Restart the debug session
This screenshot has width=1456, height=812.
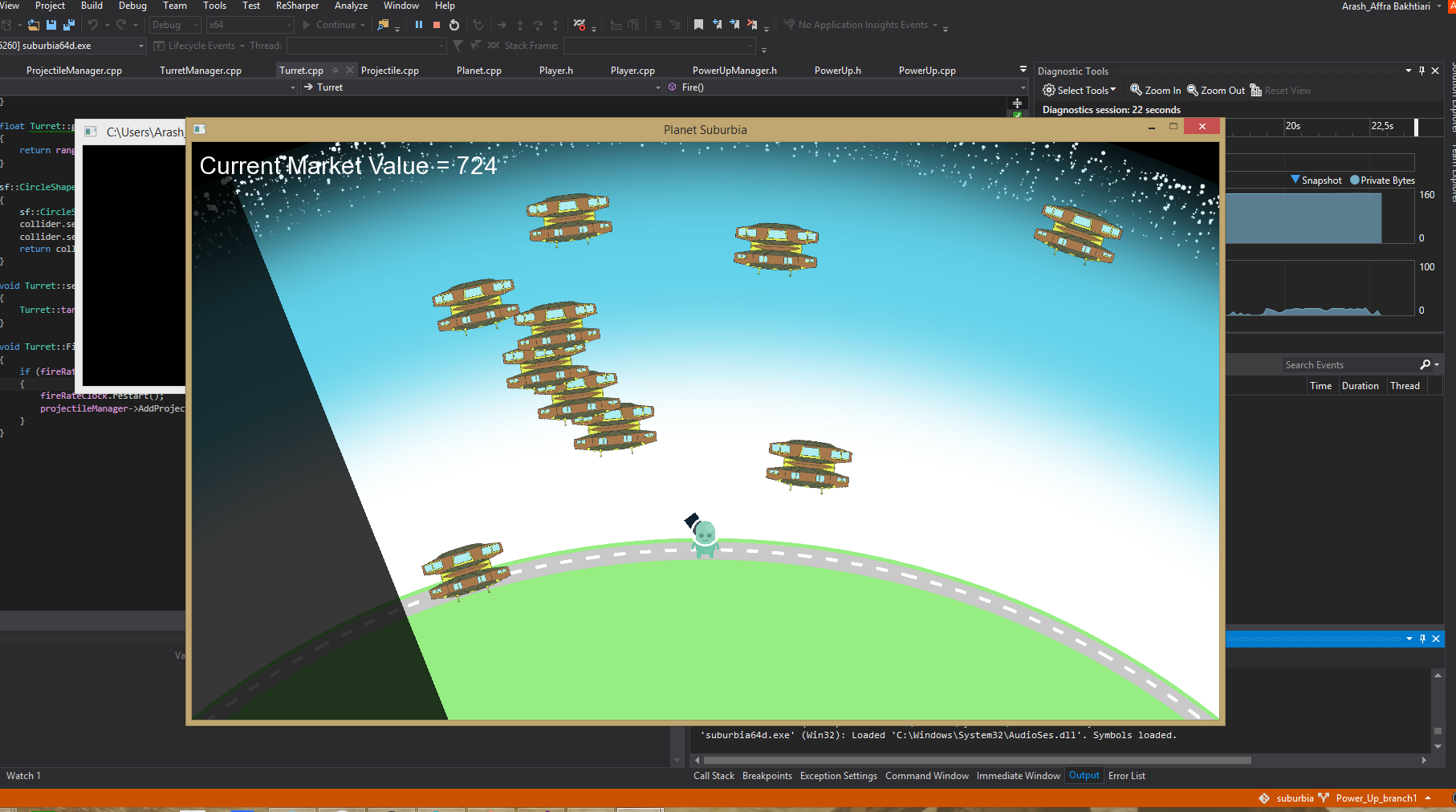point(454,25)
